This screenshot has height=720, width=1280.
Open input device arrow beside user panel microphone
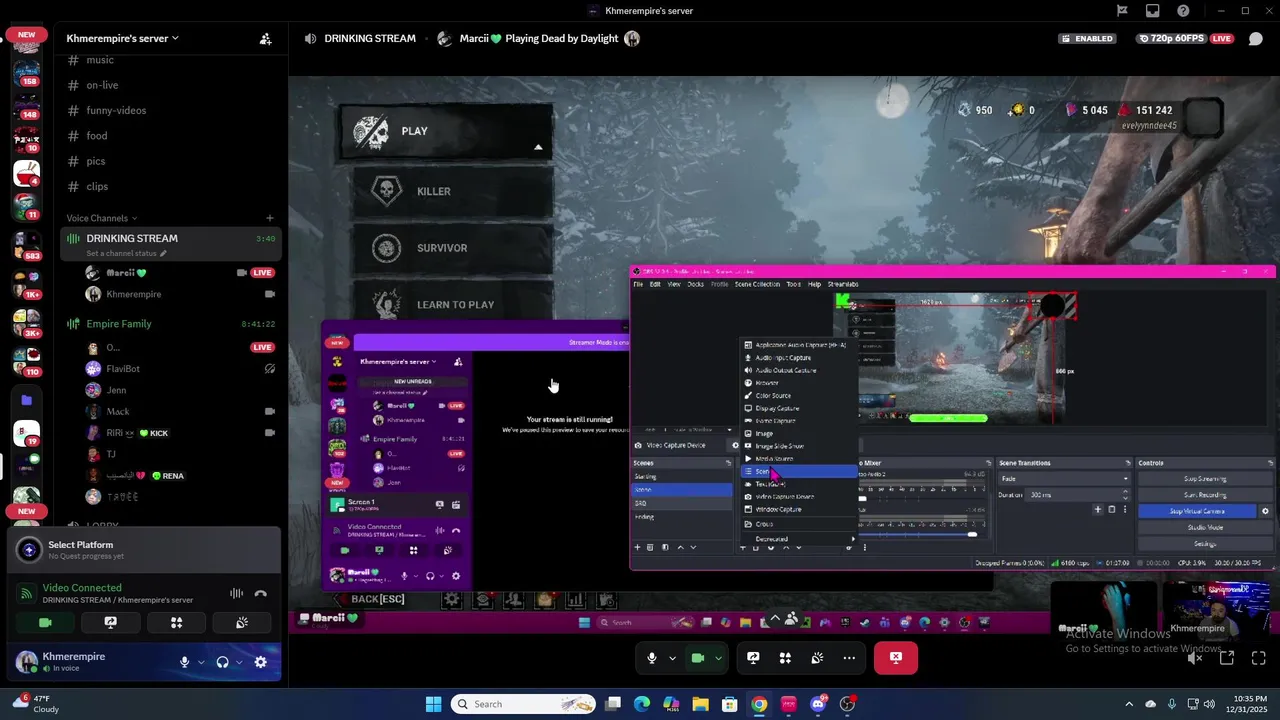[201, 662]
